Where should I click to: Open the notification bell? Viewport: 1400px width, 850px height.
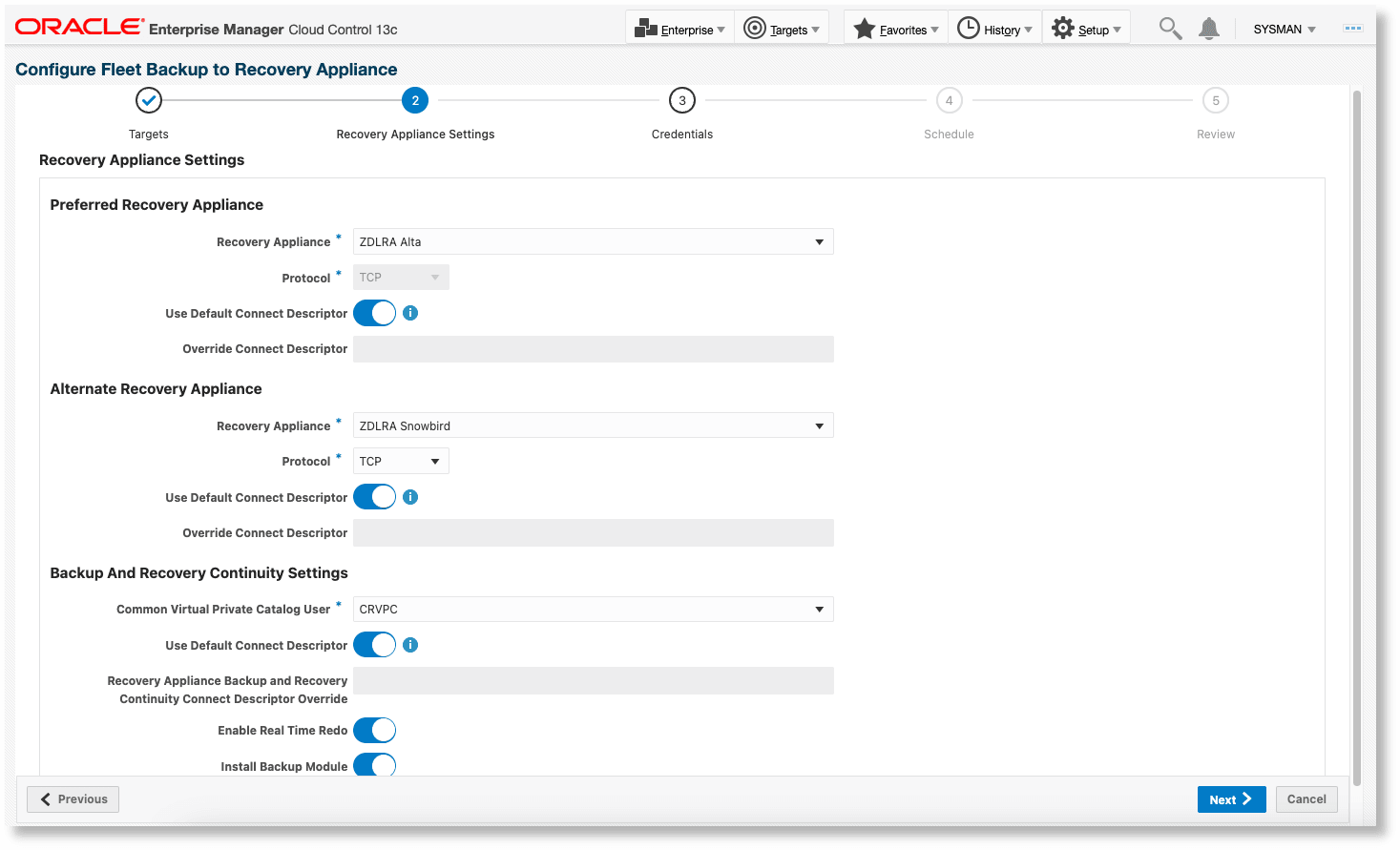tap(1208, 27)
